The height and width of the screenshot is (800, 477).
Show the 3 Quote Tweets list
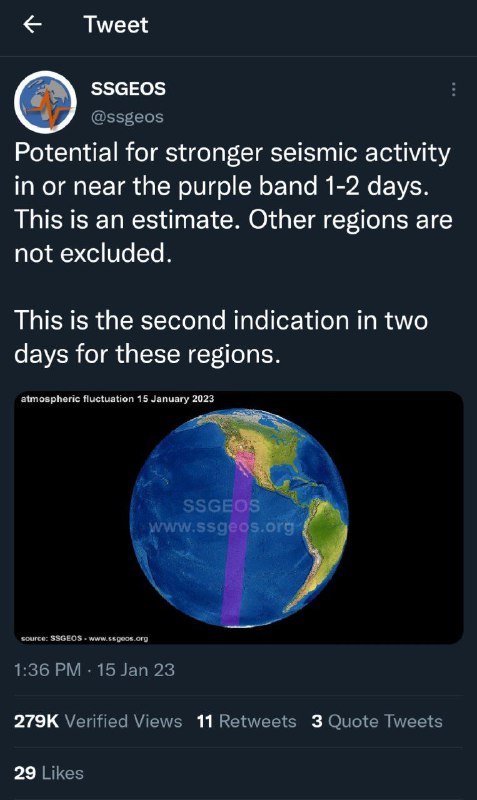pyautogui.click(x=377, y=721)
